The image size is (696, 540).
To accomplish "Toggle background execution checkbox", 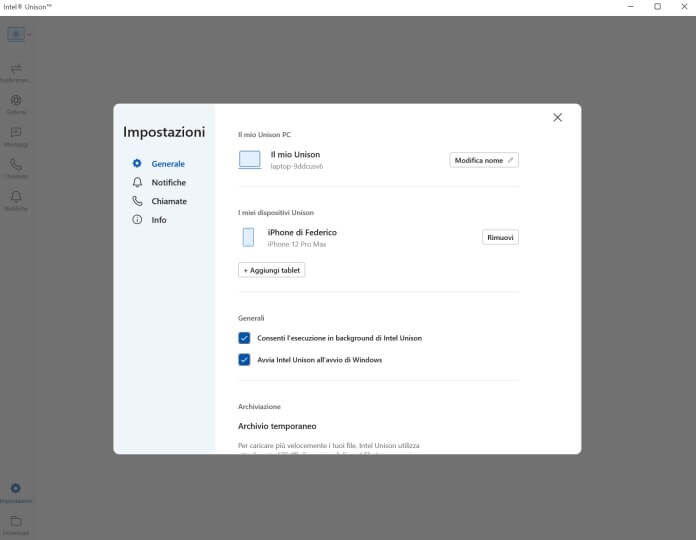I will pyautogui.click(x=244, y=338).
